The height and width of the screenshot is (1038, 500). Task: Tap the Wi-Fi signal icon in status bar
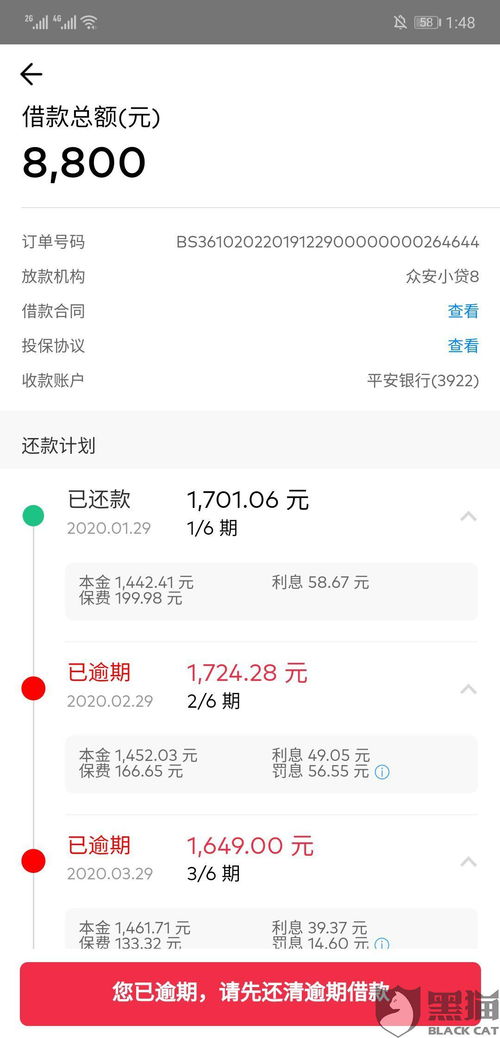tap(89, 23)
